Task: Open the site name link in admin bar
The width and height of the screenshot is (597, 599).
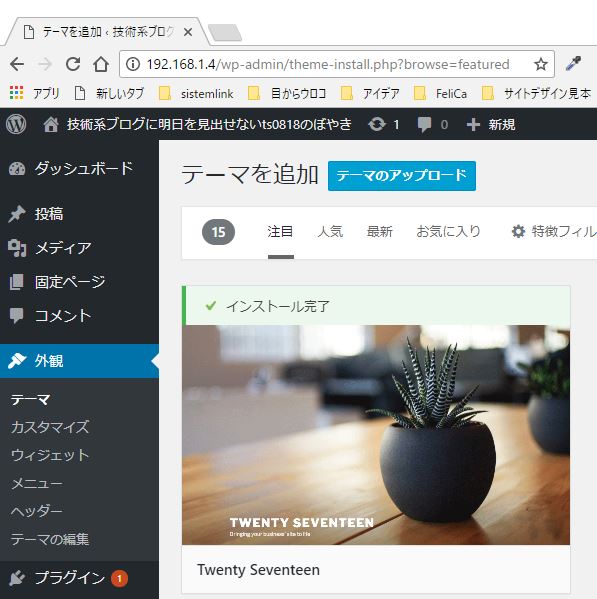Action: [x=209, y=125]
